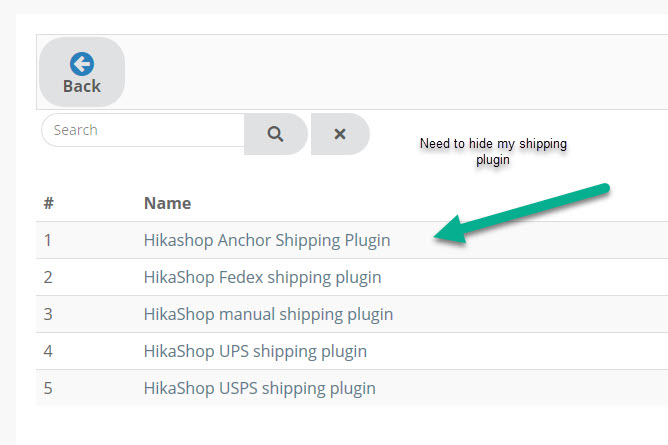Click row number 3 in the list
The width and height of the screenshot is (668, 445).
(x=48, y=314)
